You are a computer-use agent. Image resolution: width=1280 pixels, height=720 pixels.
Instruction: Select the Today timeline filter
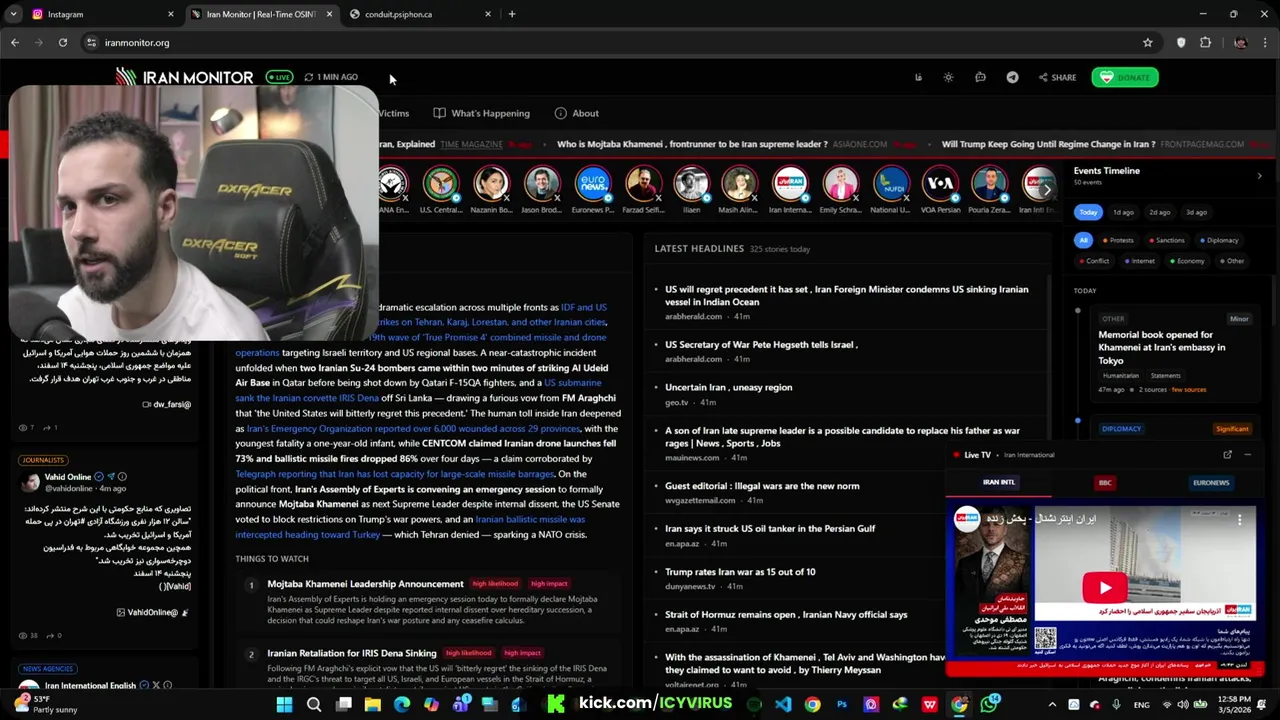pos(1088,212)
